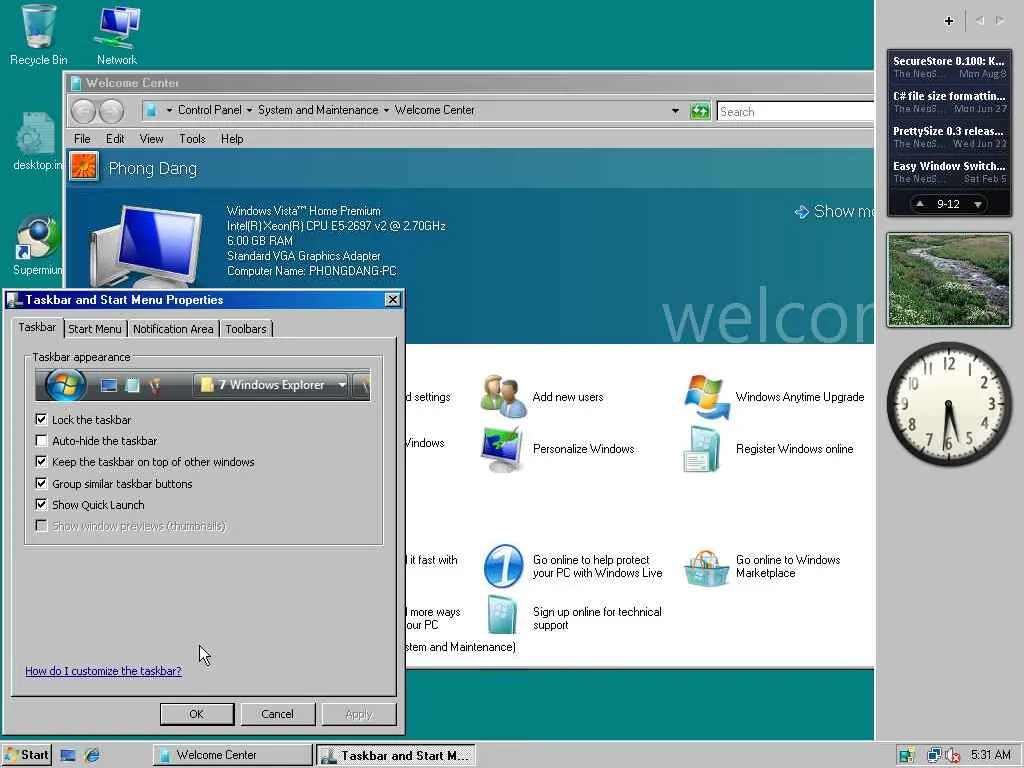Expand the System and Maintenance breadcrumb arrow

point(386,110)
